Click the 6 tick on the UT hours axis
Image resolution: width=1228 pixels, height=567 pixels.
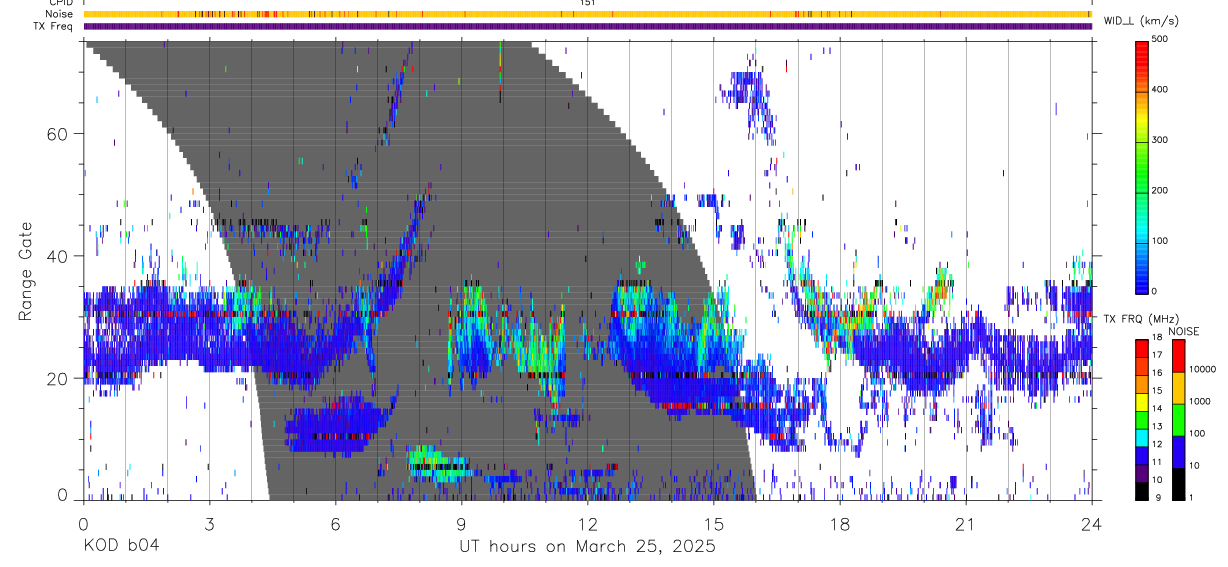pos(335,524)
